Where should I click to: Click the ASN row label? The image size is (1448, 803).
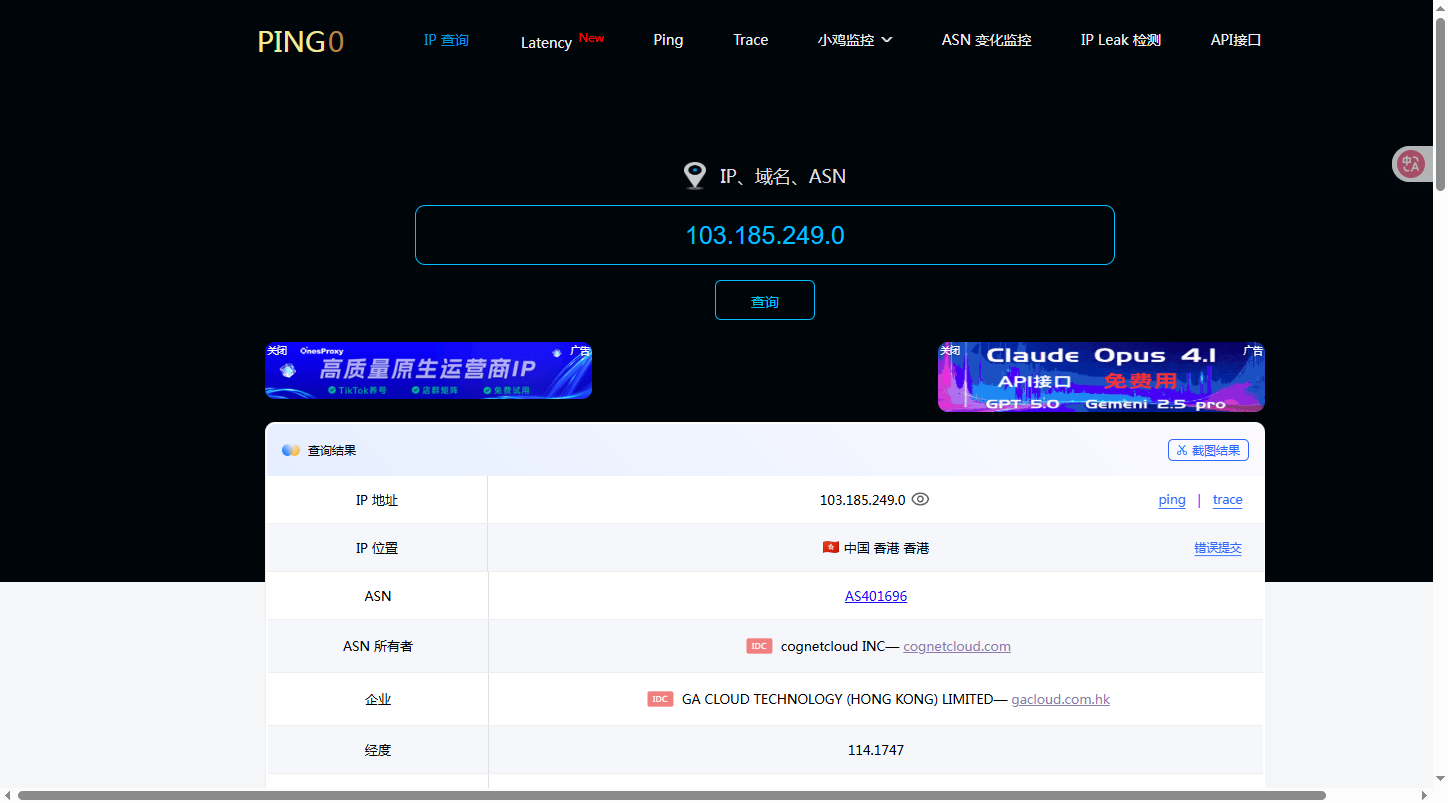tap(378, 596)
